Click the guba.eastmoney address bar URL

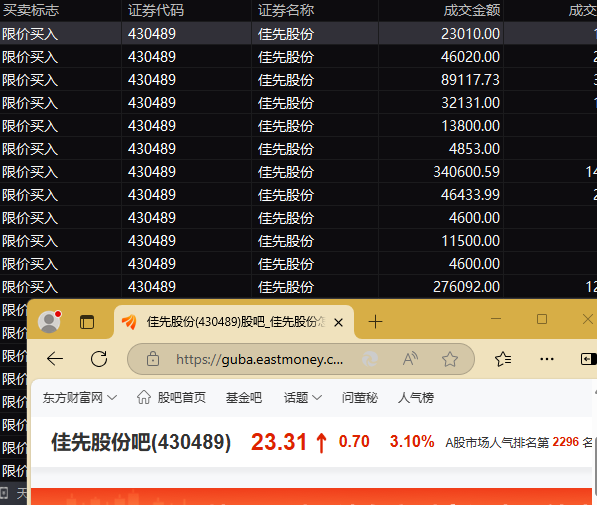coord(259,359)
